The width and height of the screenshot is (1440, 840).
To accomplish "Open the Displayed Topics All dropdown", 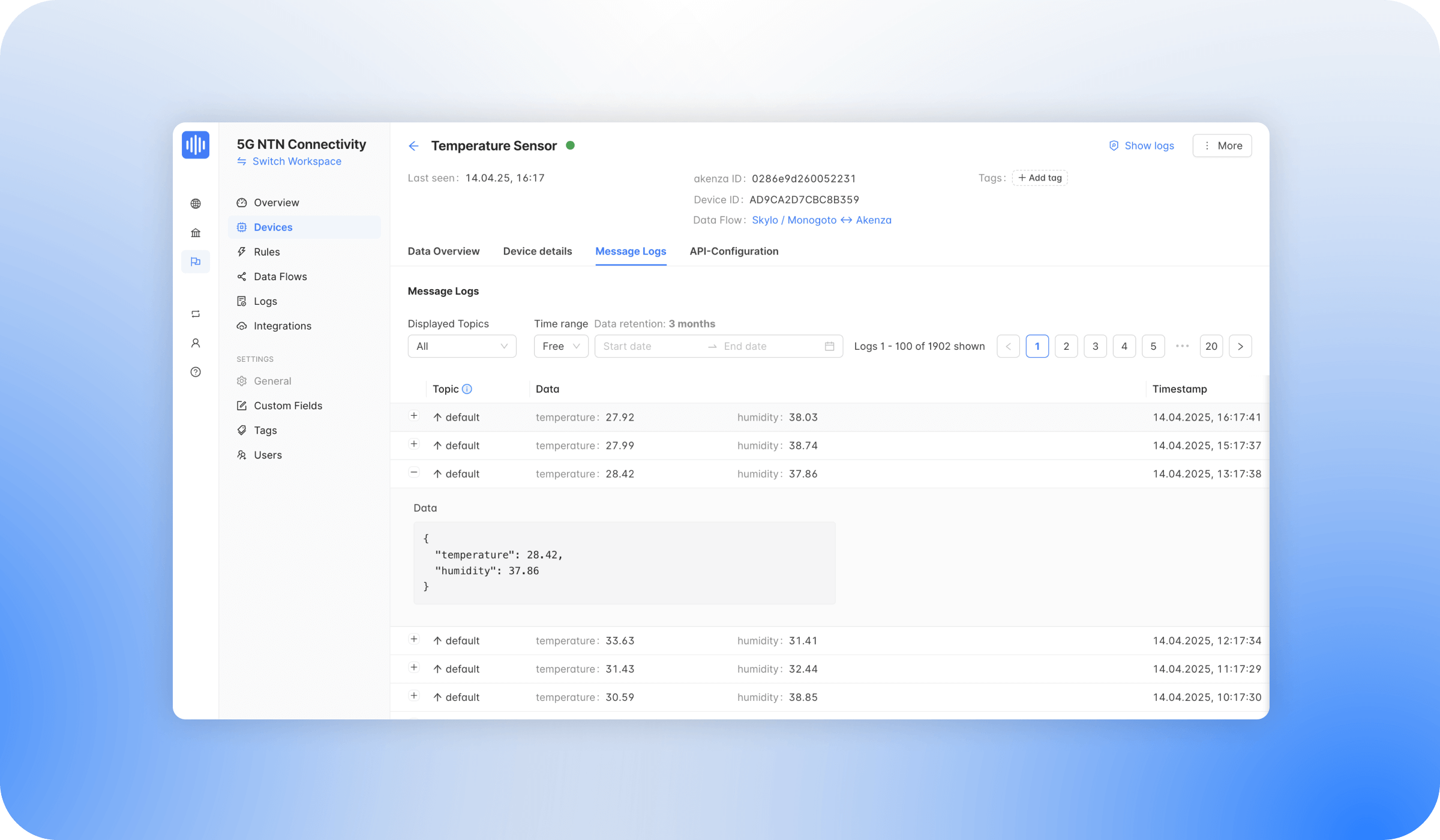I will point(462,346).
